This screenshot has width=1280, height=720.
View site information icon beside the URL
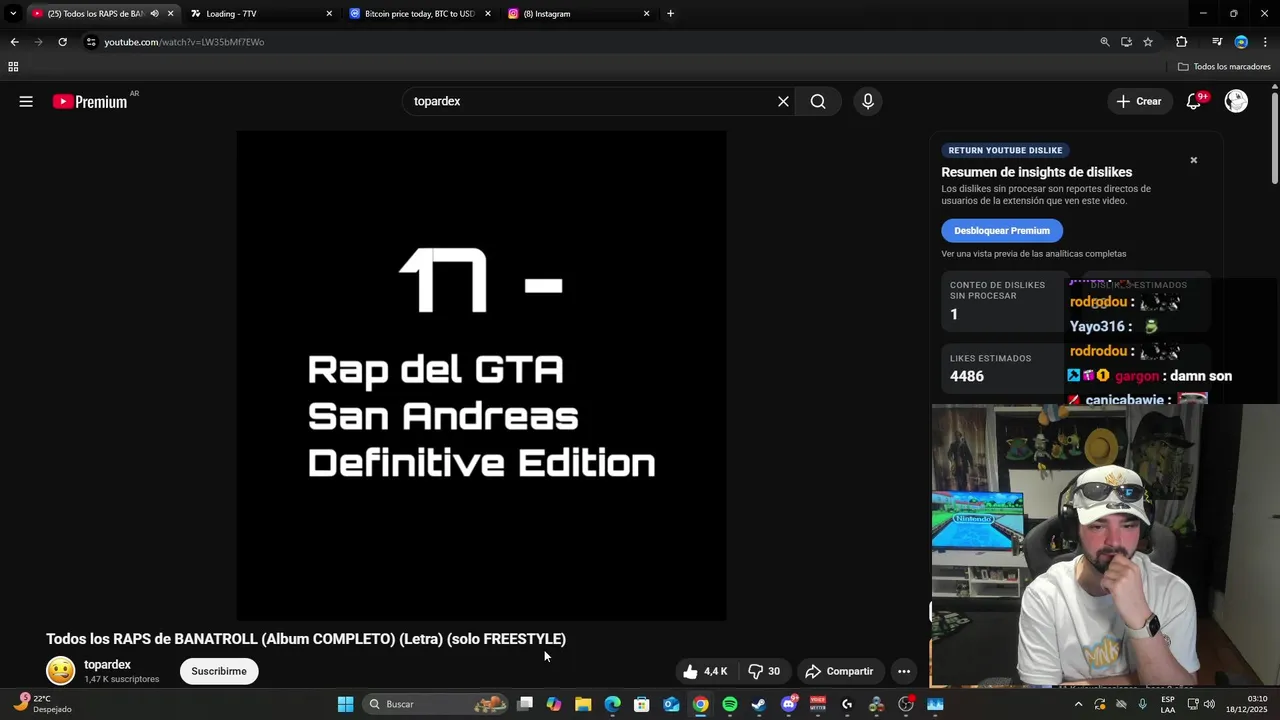(91, 42)
